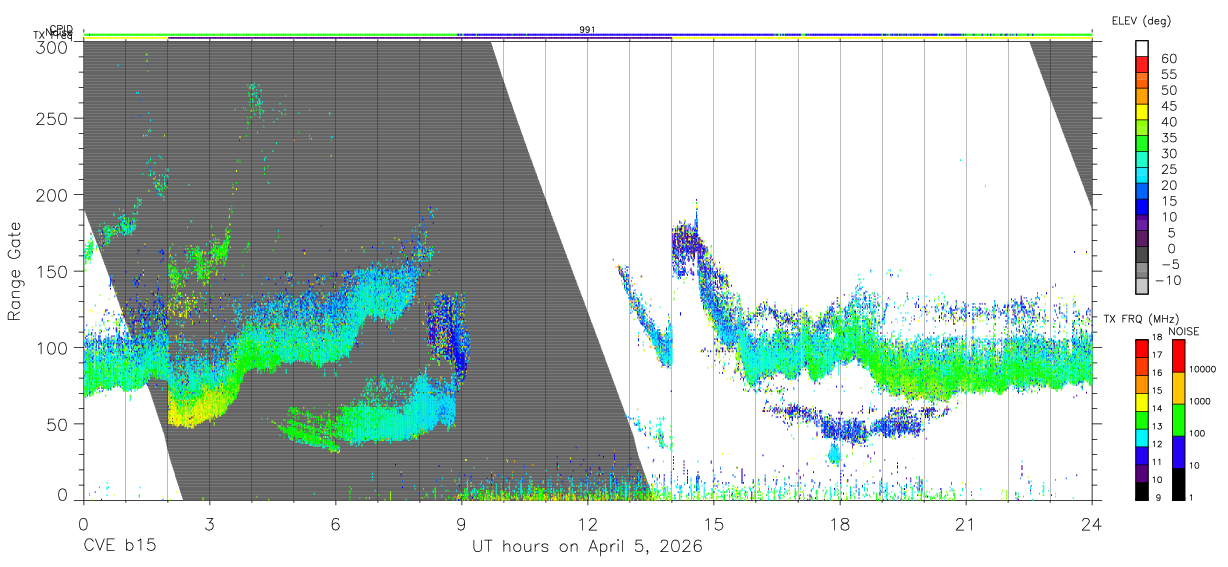Viewport: 1228px width, 567px height.
Task: Click the "3" UT hour tick label
Action: (x=209, y=523)
